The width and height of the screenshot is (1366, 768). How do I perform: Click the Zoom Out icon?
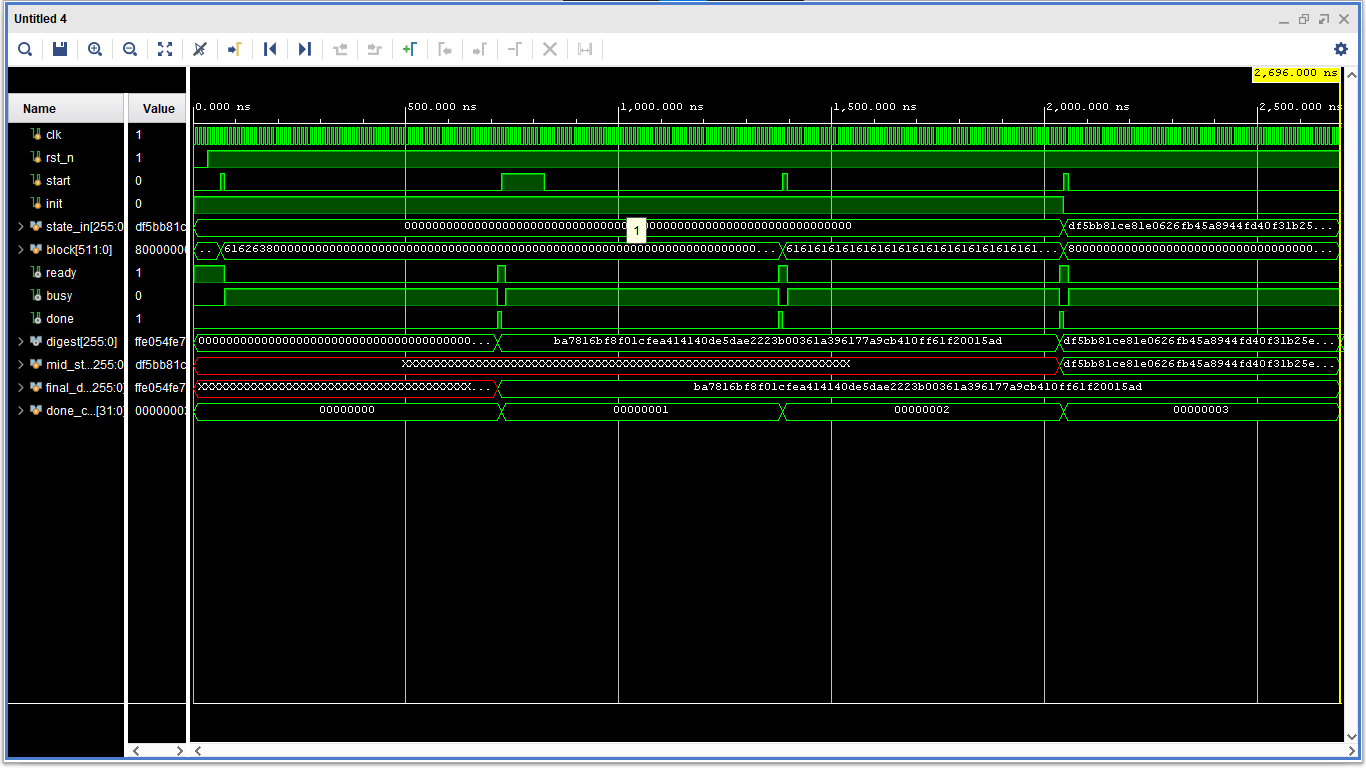tap(130, 49)
